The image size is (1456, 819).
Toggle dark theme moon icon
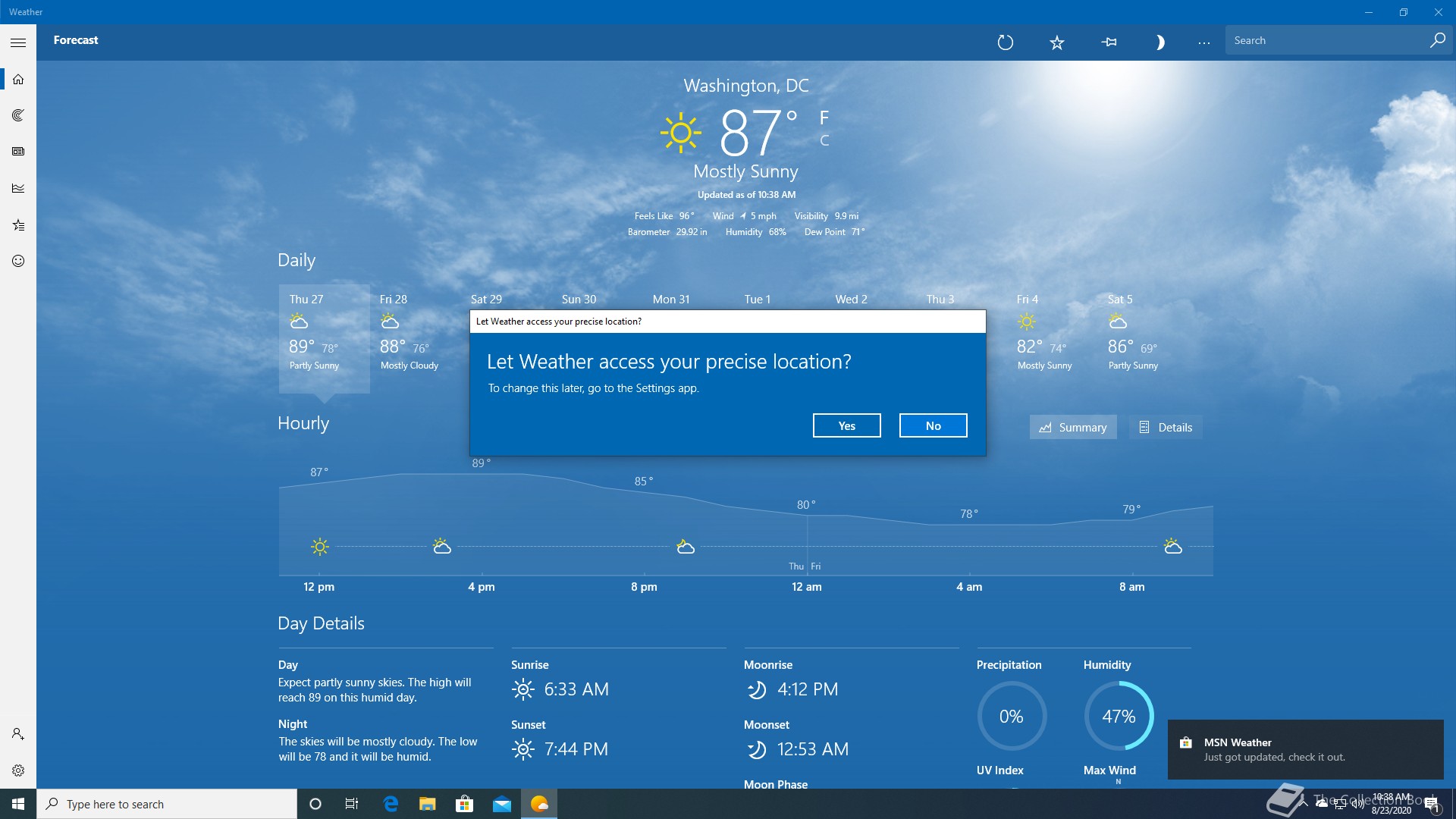pyautogui.click(x=1159, y=42)
